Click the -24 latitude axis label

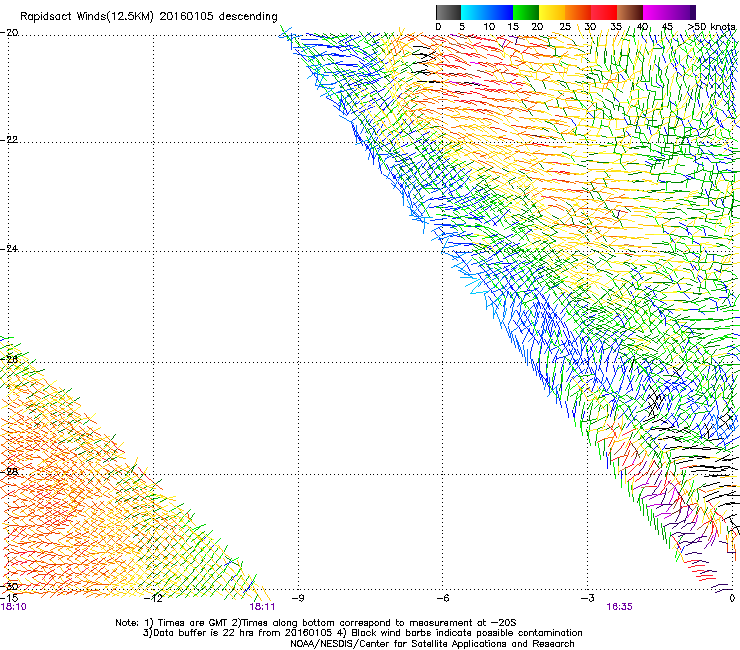[9, 249]
